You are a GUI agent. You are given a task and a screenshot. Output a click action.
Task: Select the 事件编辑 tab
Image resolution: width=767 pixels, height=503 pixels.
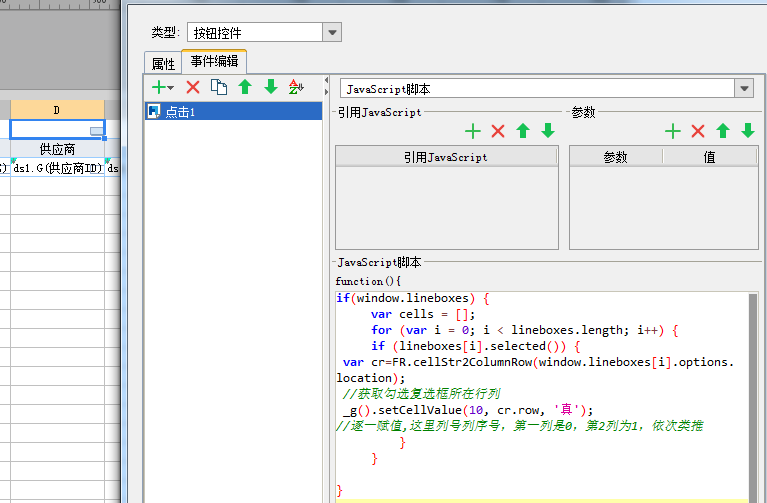pyautogui.click(x=213, y=62)
